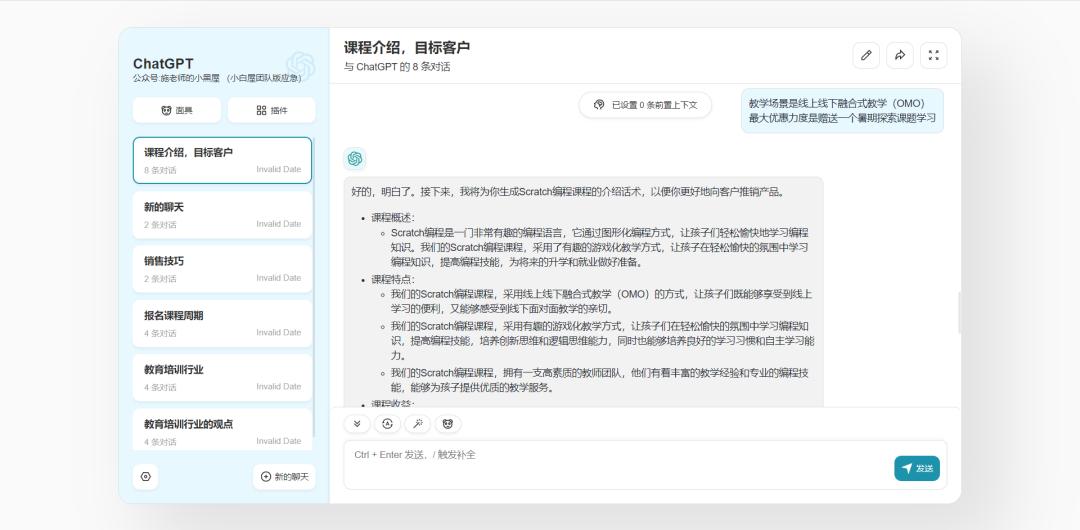This screenshot has width=1080, height=530.
Task: Open the magic wand prompts icon
Action: (x=417, y=424)
